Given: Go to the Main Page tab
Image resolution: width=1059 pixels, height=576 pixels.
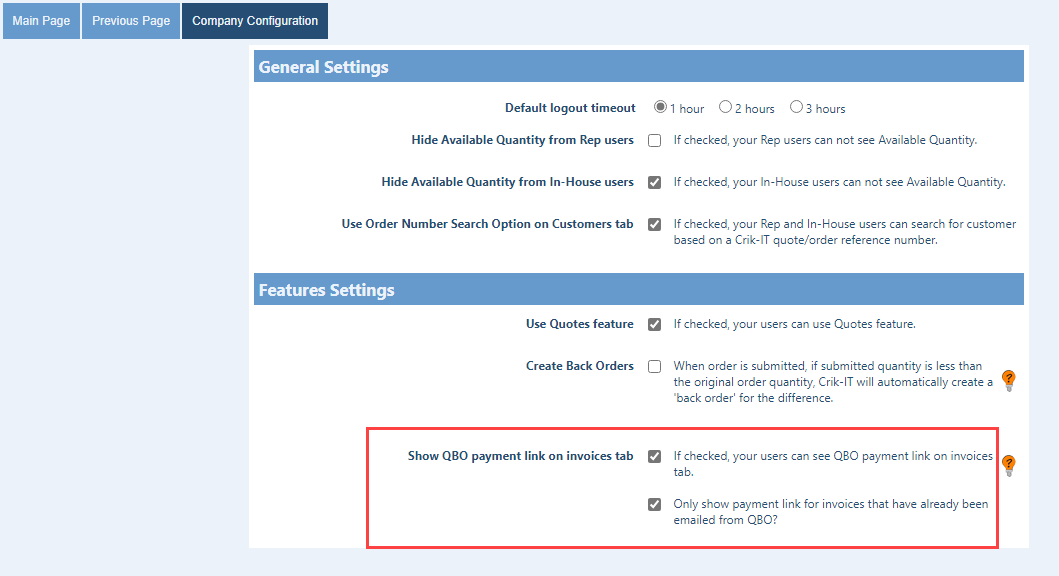Looking at the screenshot, I should [x=41, y=21].
